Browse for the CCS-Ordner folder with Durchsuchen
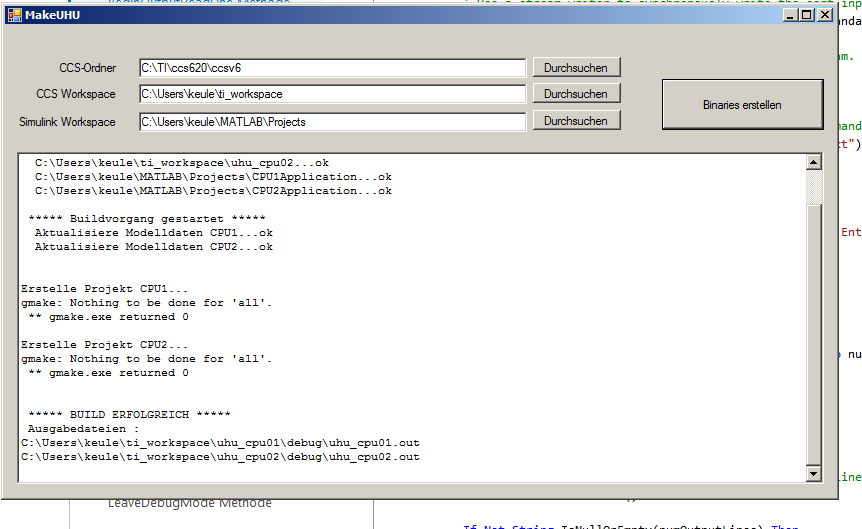 pos(576,68)
